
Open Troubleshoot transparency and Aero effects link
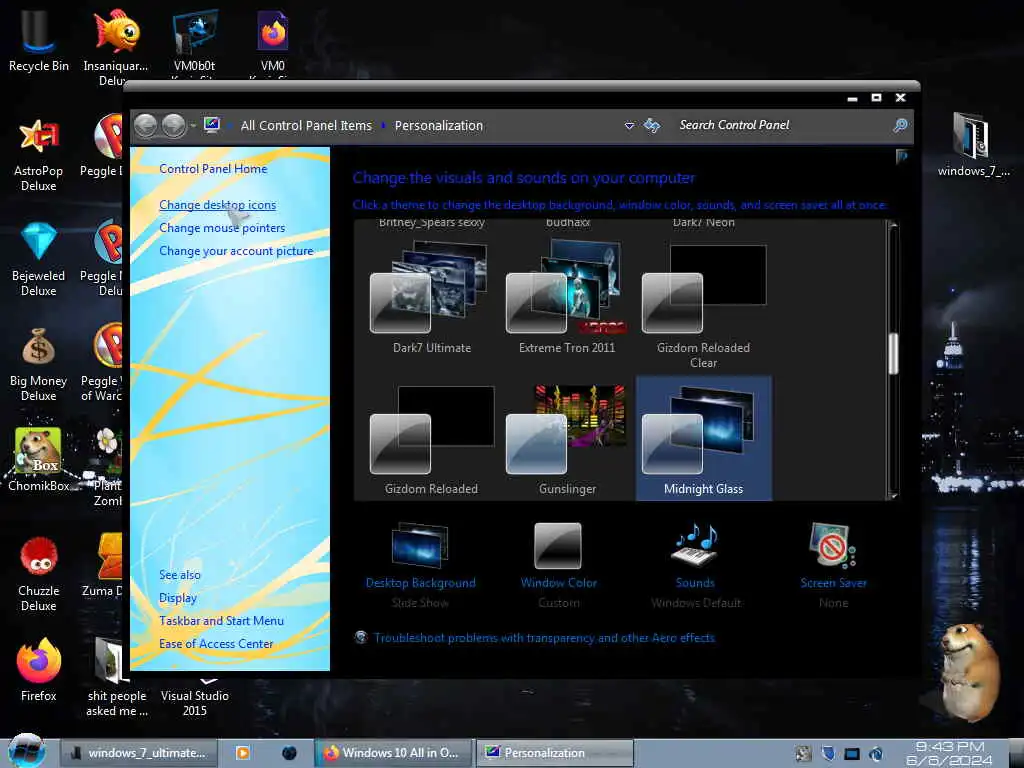[x=544, y=637]
